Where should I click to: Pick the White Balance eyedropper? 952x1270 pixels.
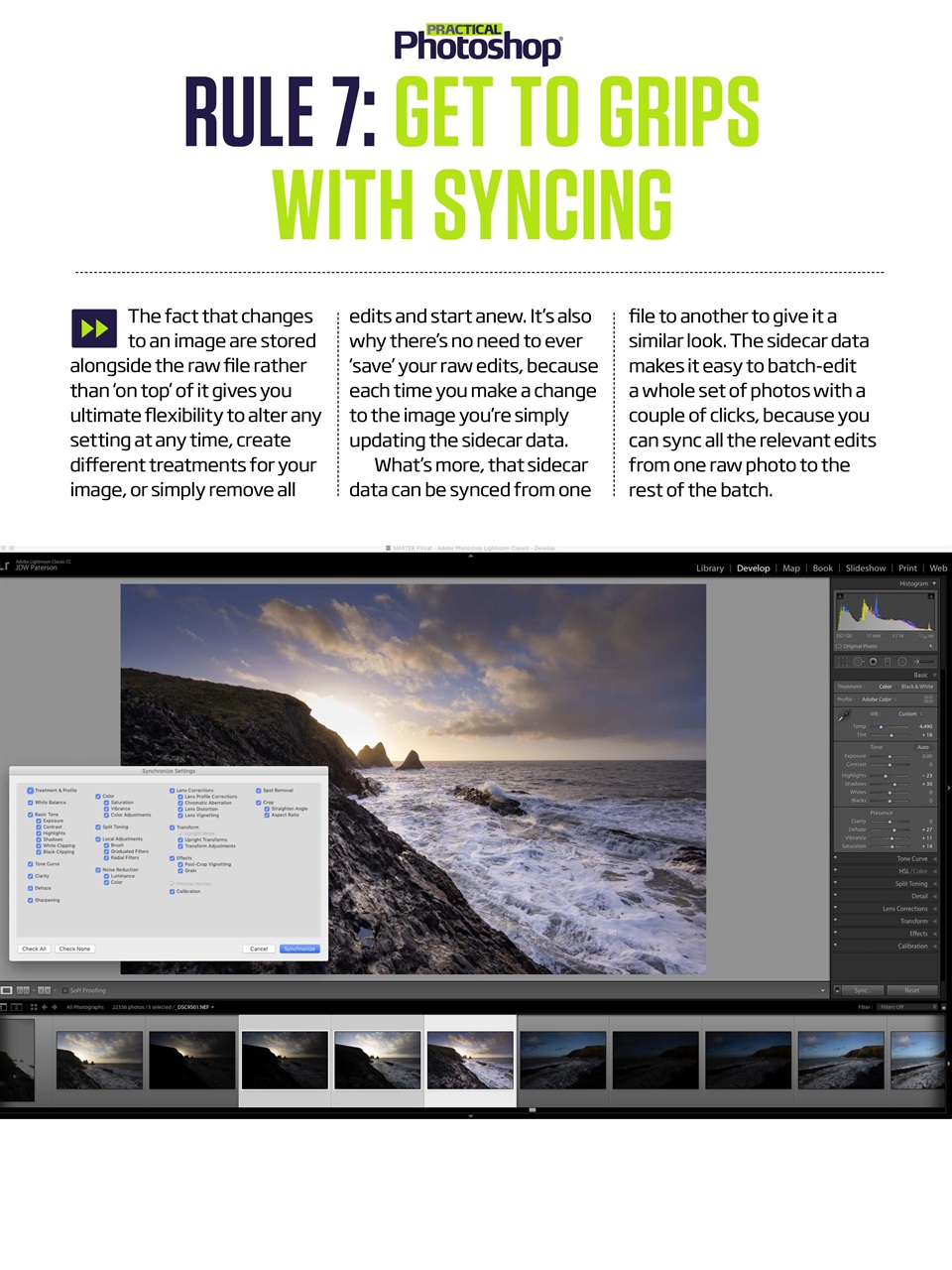click(x=844, y=716)
